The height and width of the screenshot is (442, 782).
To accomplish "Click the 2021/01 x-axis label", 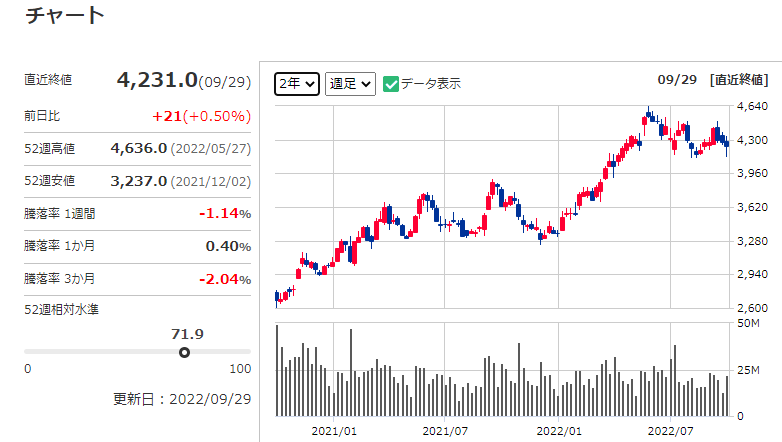I will tap(334, 431).
